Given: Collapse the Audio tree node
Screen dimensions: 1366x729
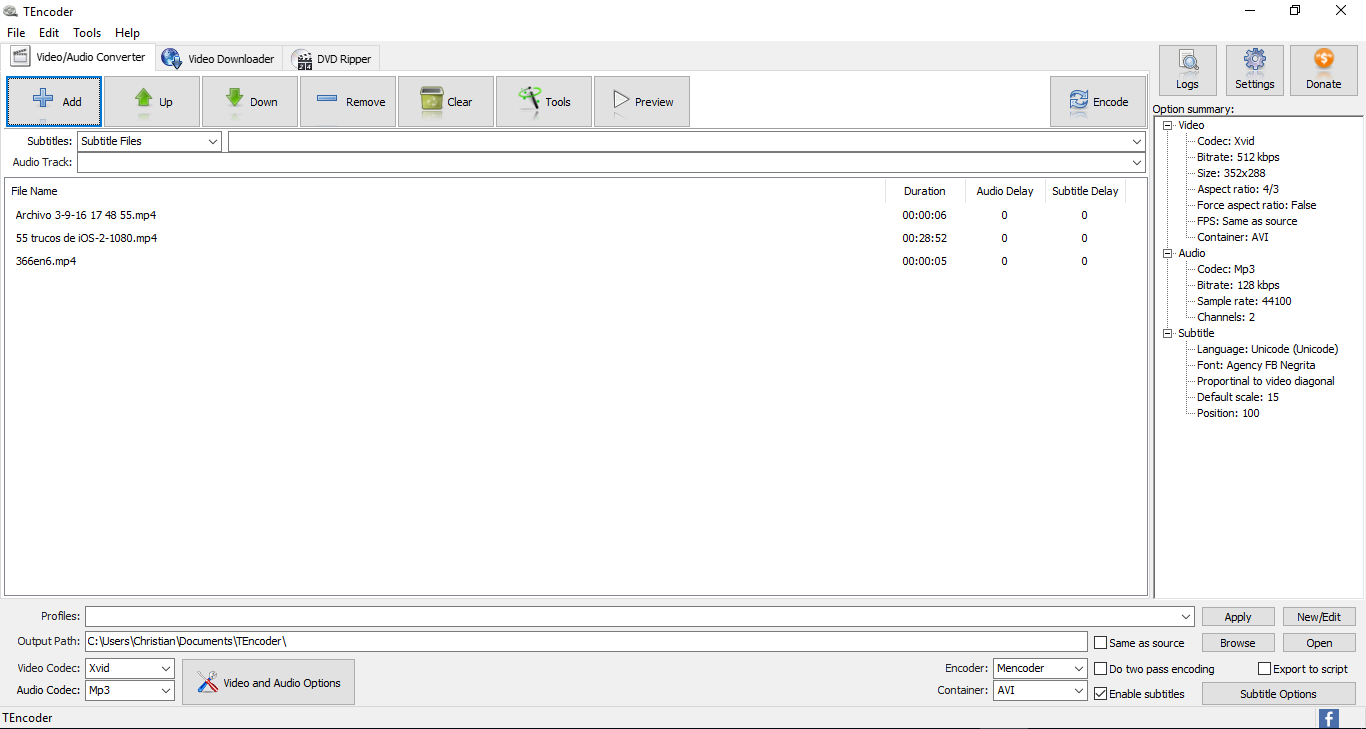Looking at the screenshot, I should pyautogui.click(x=1169, y=253).
